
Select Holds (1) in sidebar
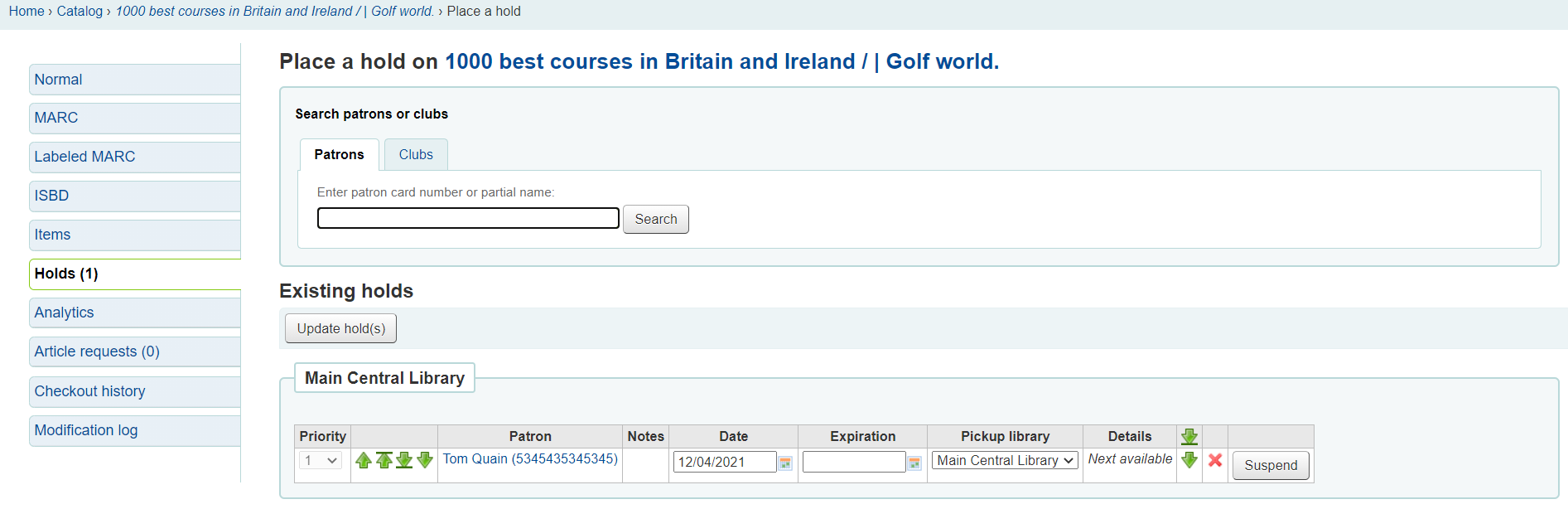(135, 274)
